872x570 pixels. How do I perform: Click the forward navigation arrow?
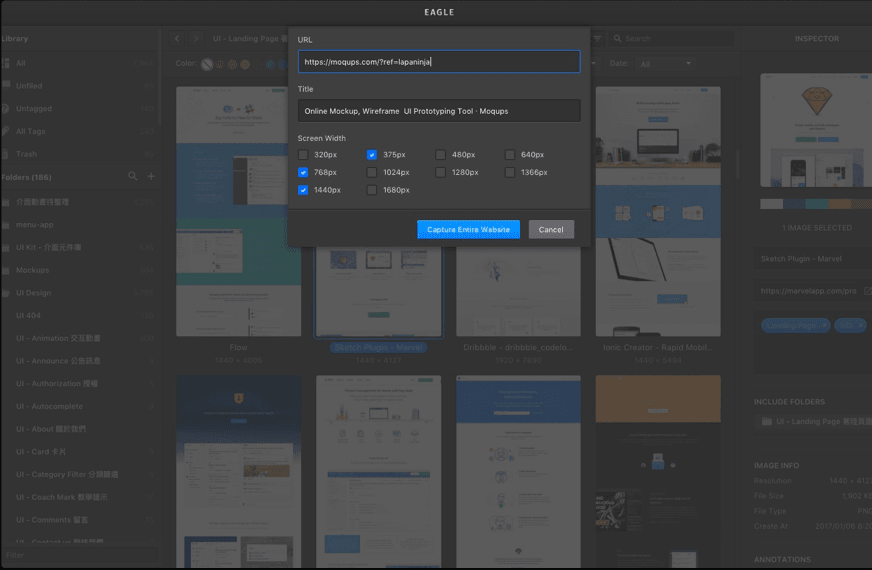coord(196,38)
